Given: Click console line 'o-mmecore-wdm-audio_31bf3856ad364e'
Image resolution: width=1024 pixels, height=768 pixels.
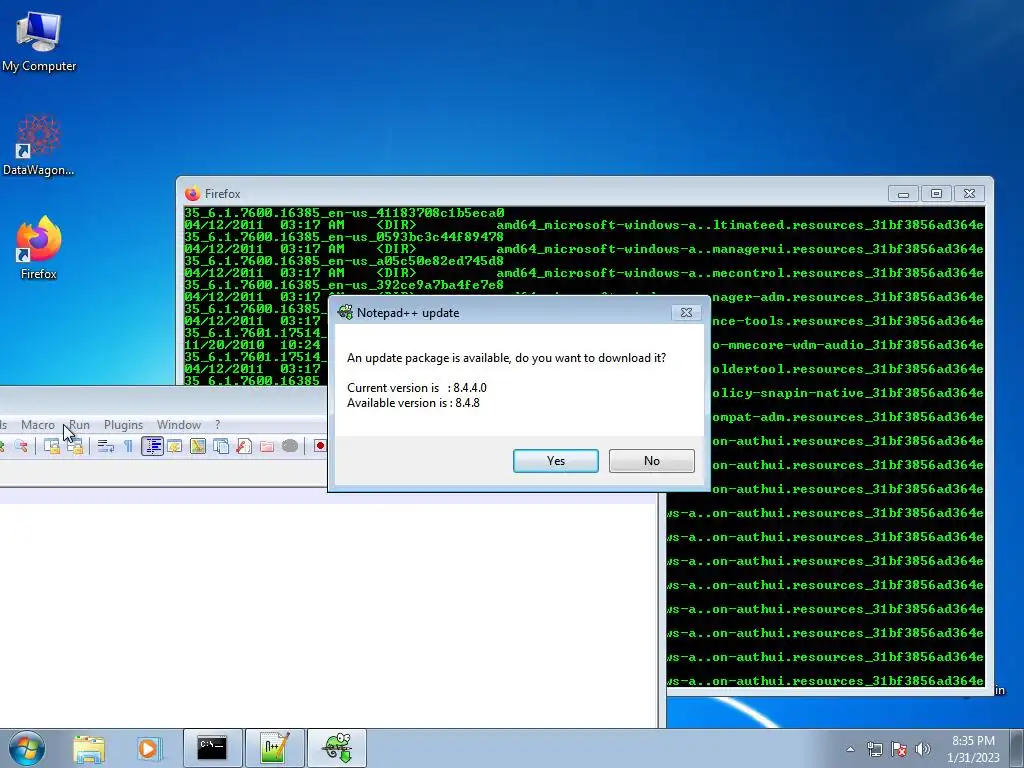Looking at the screenshot, I should click(848, 345).
